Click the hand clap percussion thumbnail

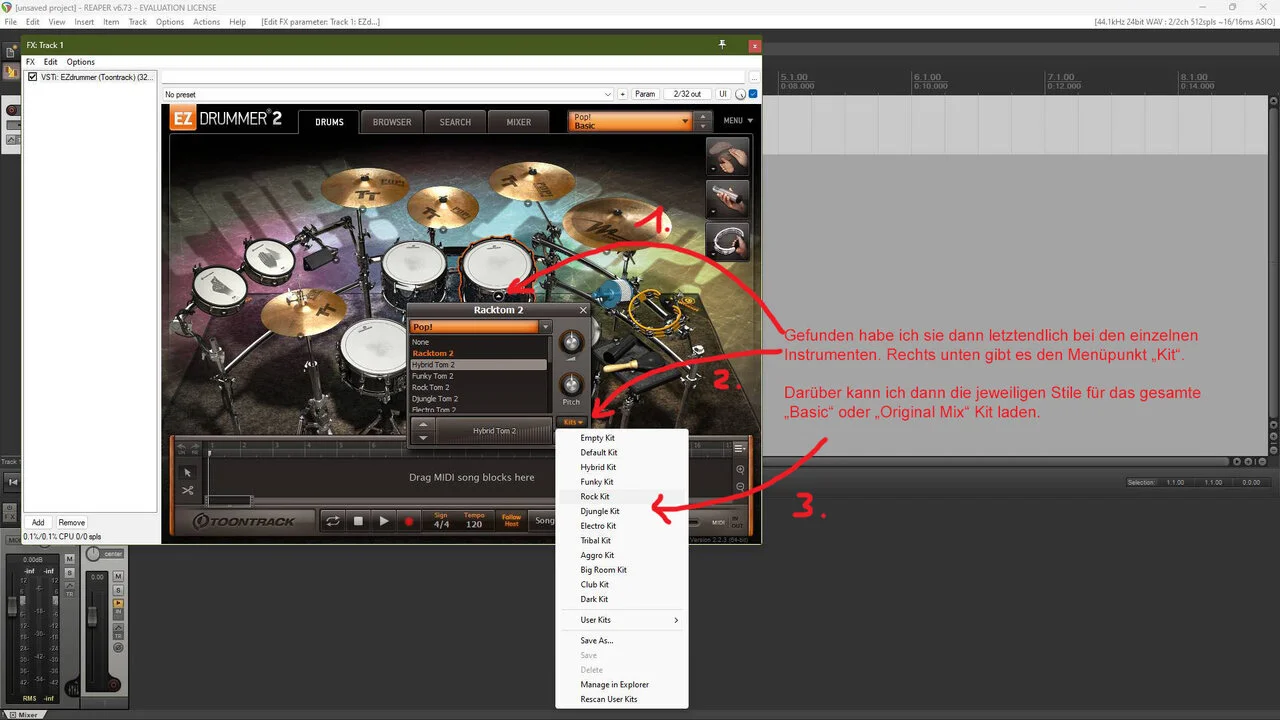(727, 157)
